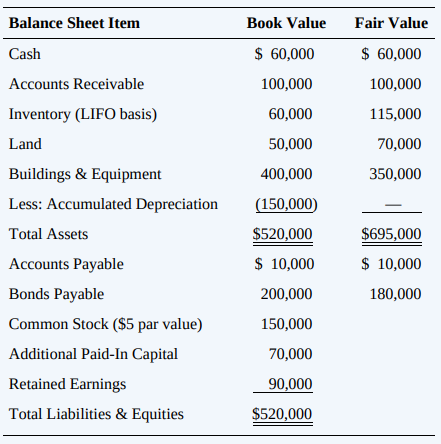This screenshot has width=441, height=444.
Task: Select Inventory fair value 115,000
Action: (395, 114)
